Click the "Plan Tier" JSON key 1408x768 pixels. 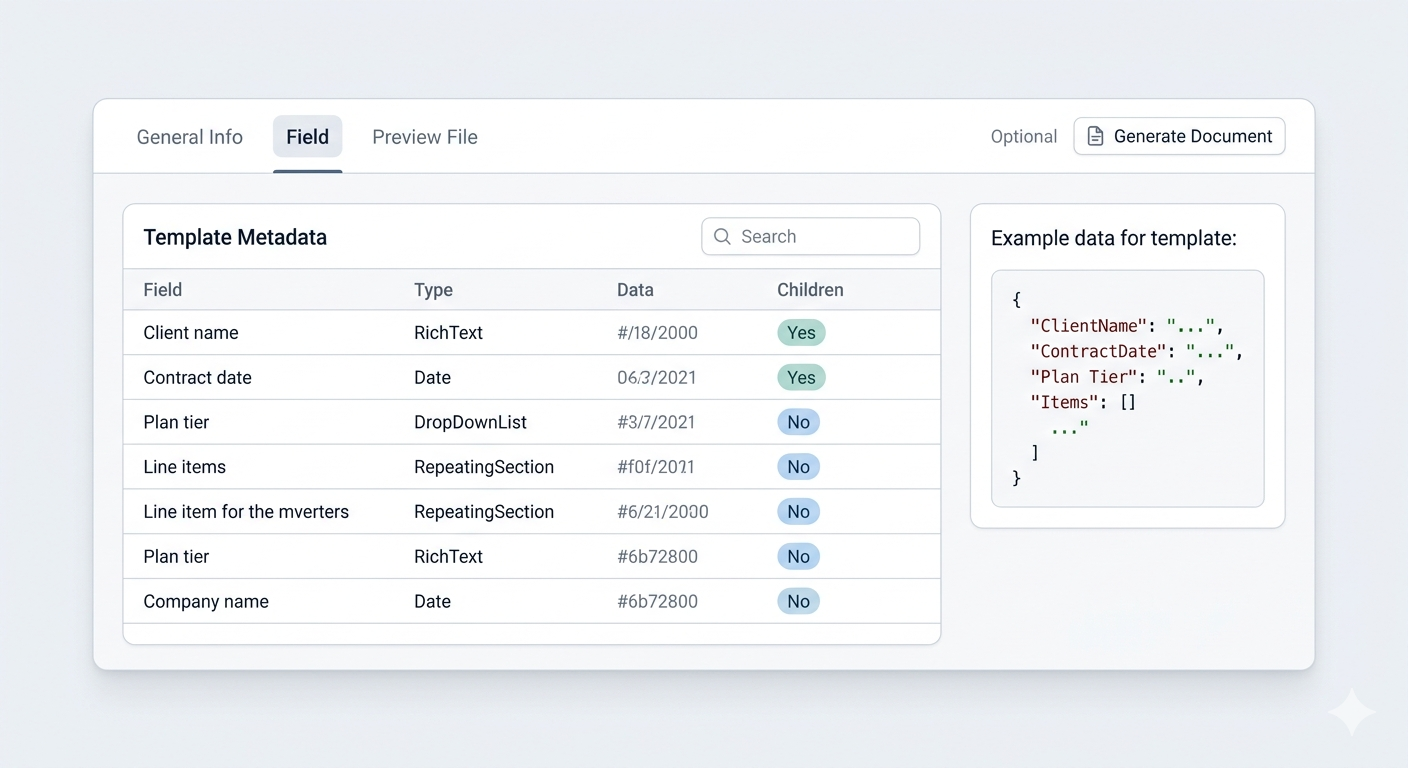pyautogui.click(x=1084, y=377)
